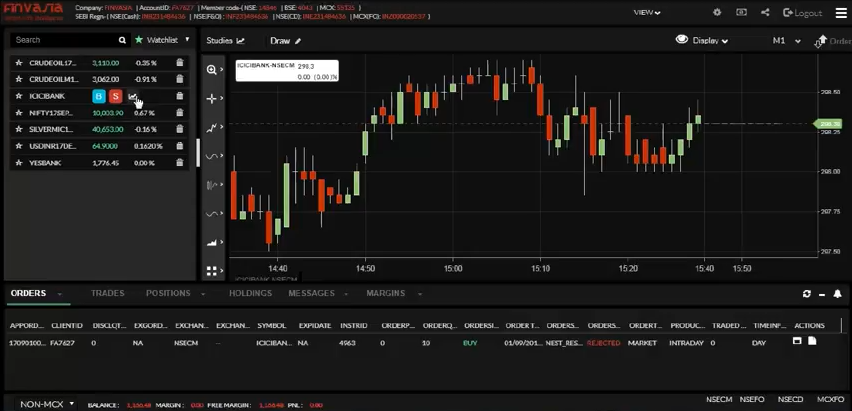The image size is (852, 411).
Task: Open the hamburger menu at top right
Action: coord(841,13)
